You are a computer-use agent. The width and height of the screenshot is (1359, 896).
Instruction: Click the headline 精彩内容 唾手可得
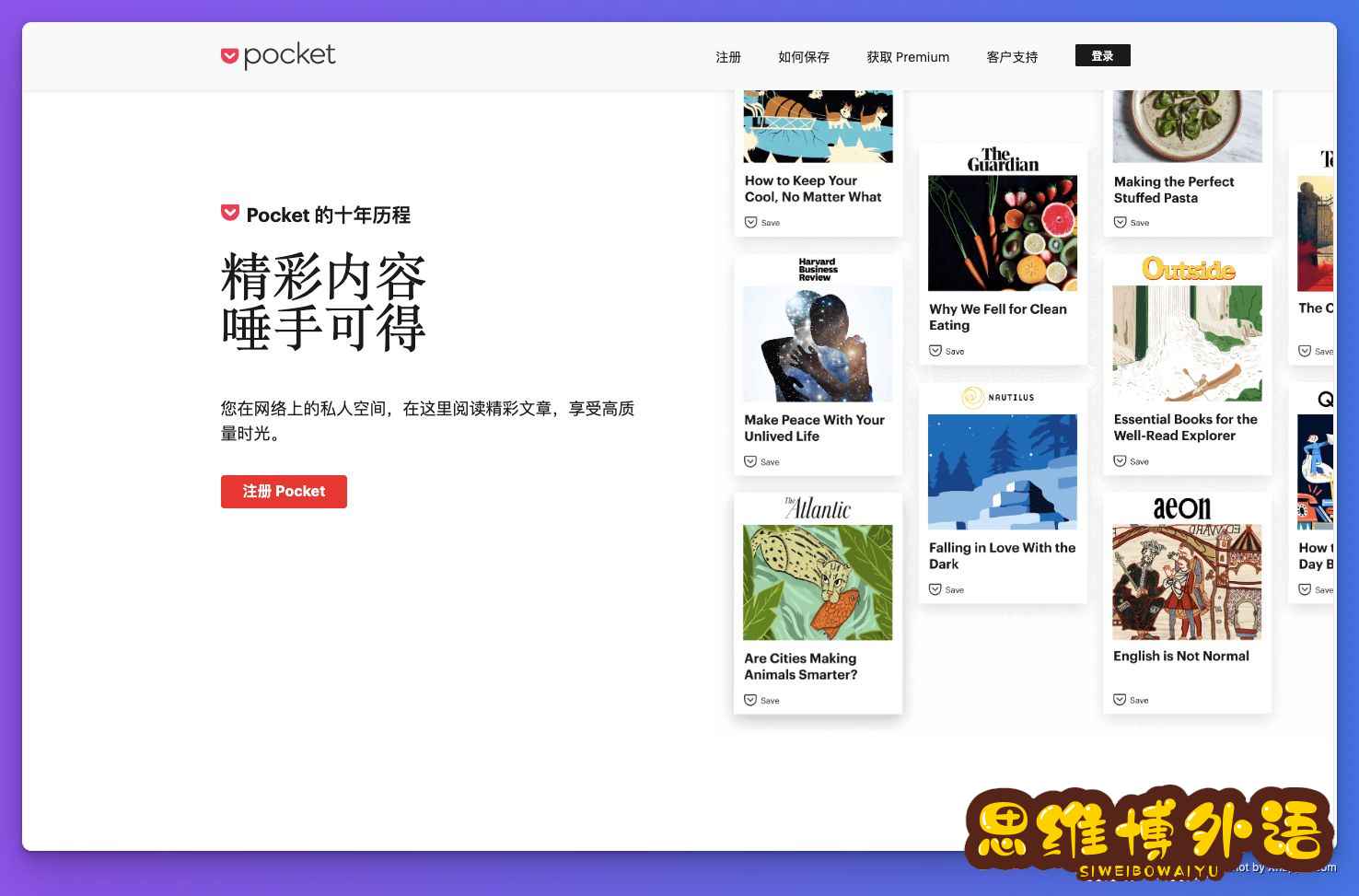coord(323,302)
